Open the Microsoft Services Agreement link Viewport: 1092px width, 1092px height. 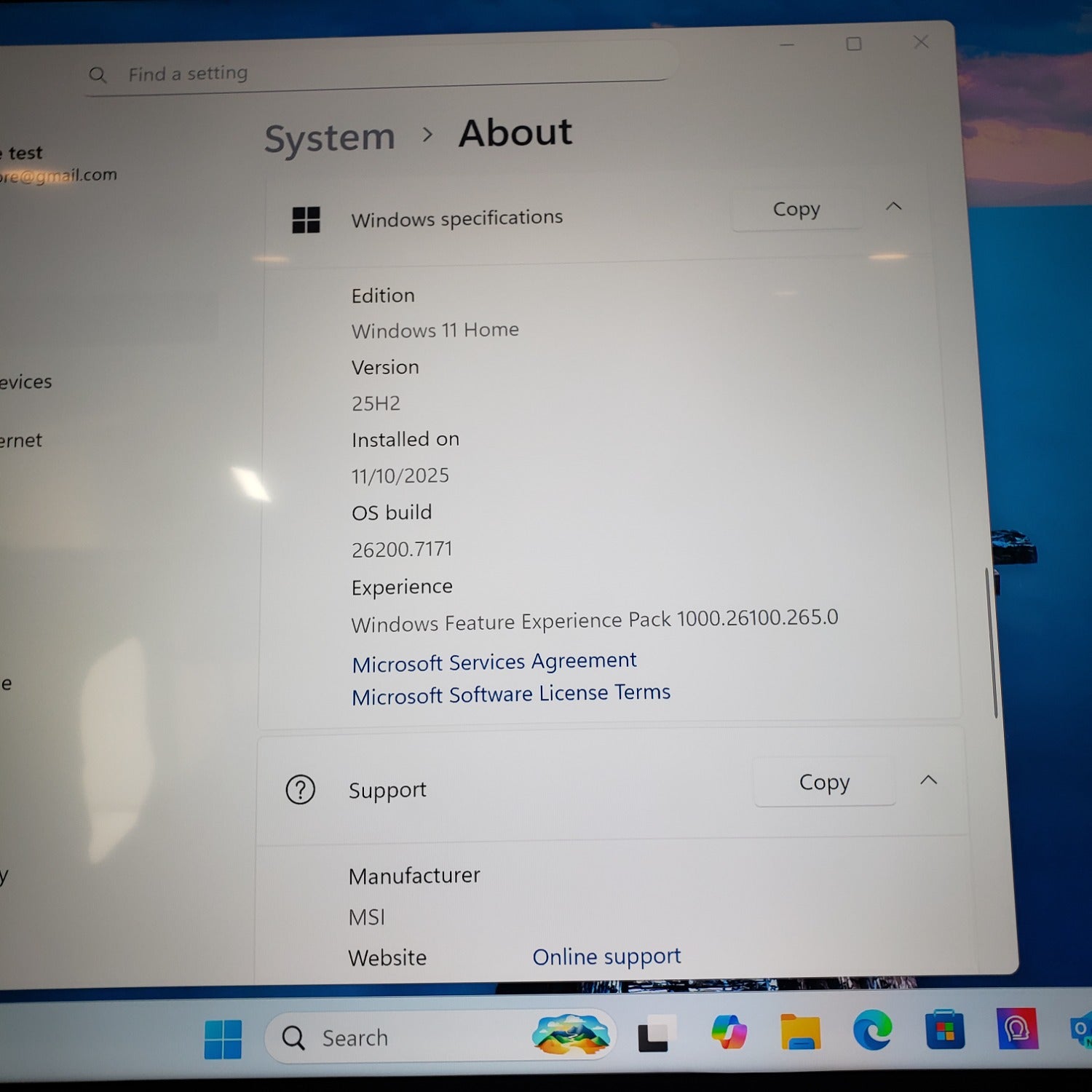tap(494, 662)
